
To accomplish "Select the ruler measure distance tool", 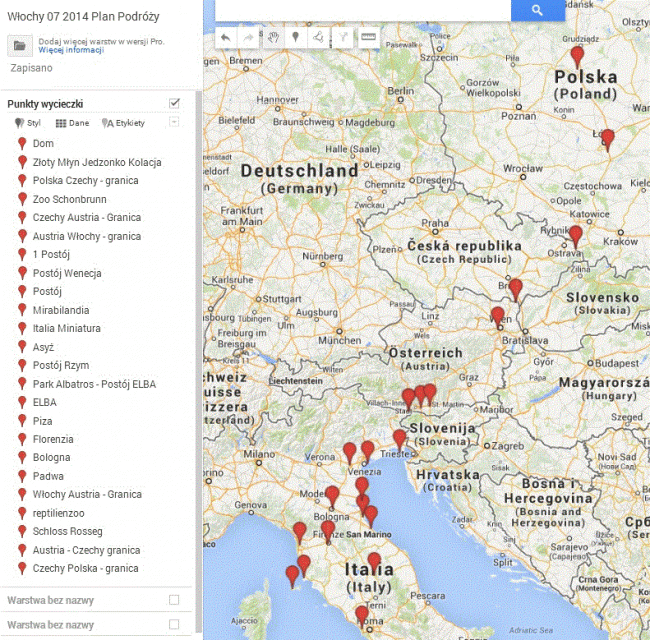I will click(x=369, y=38).
